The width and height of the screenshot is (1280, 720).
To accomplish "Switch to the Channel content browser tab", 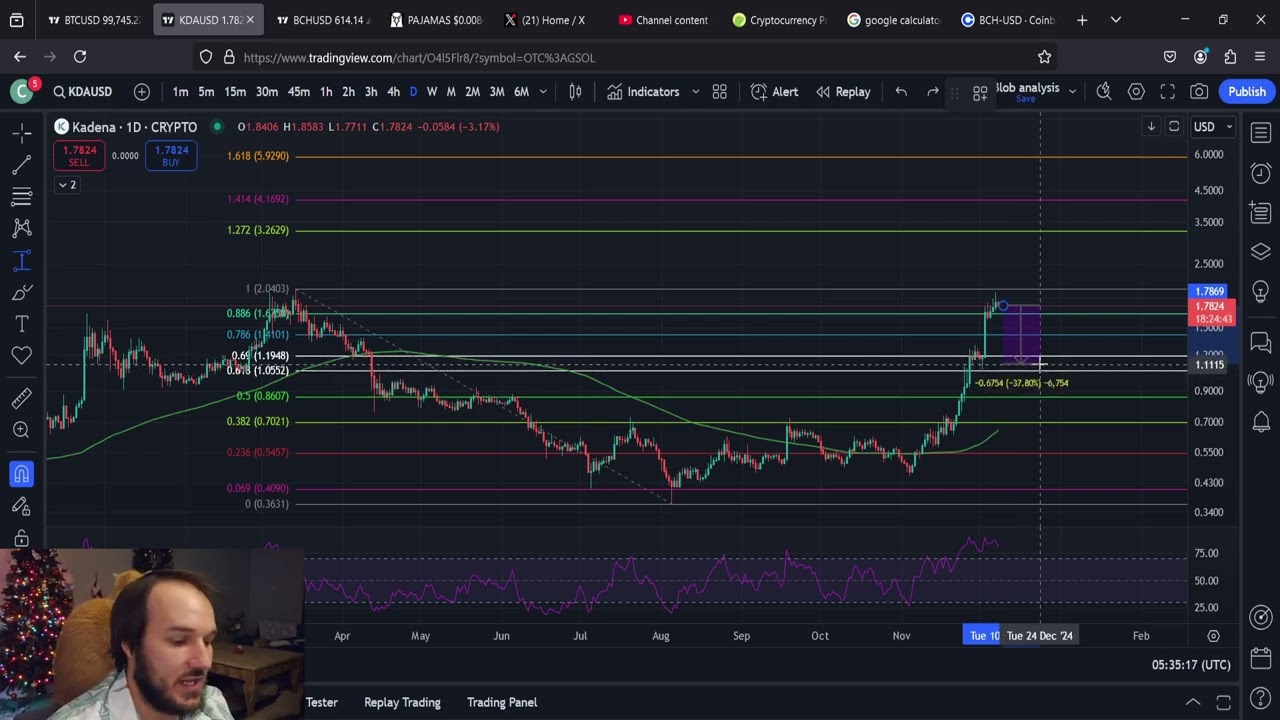I will 663,20.
